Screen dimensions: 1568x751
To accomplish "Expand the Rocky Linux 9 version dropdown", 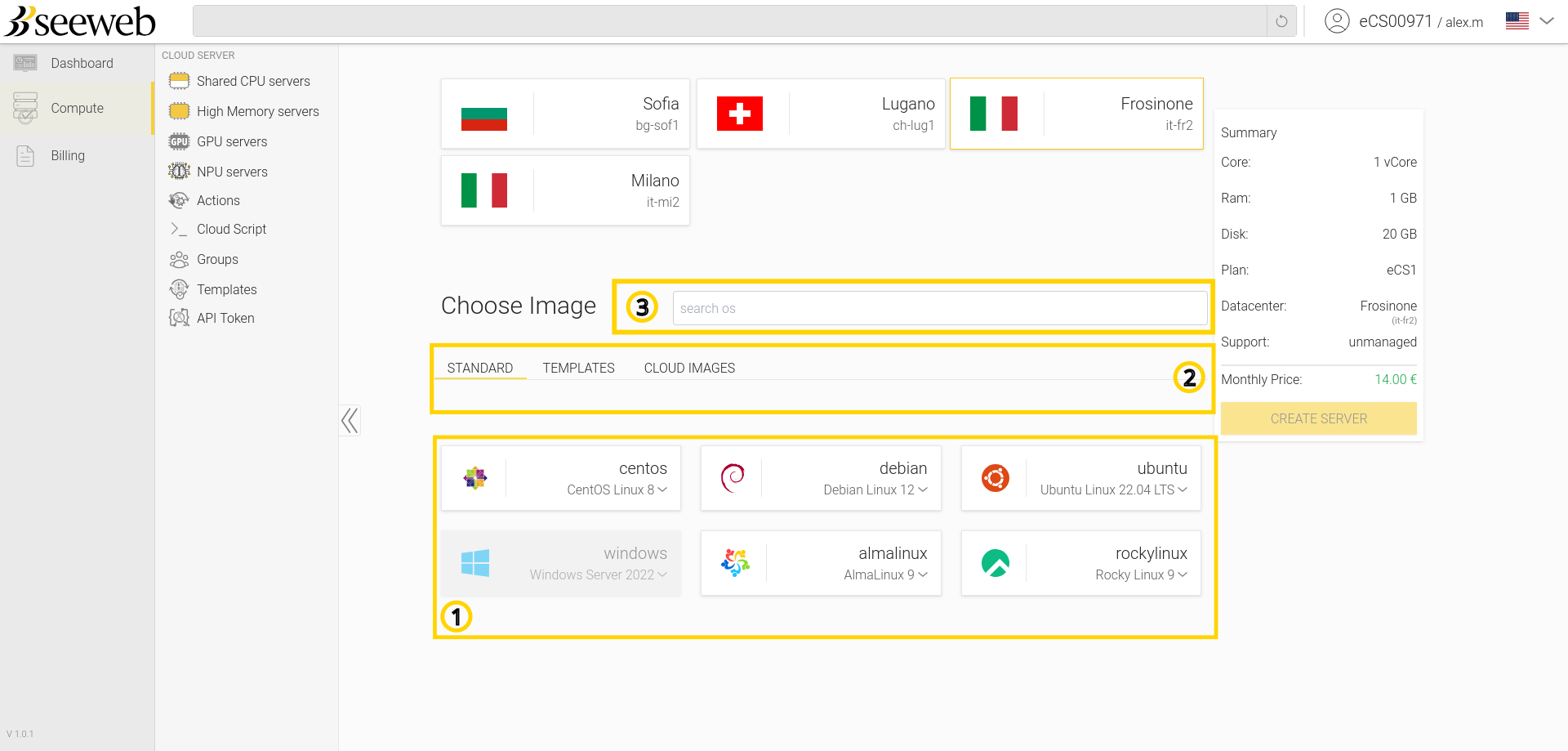I will pyautogui.click(x=1183, y=575).
